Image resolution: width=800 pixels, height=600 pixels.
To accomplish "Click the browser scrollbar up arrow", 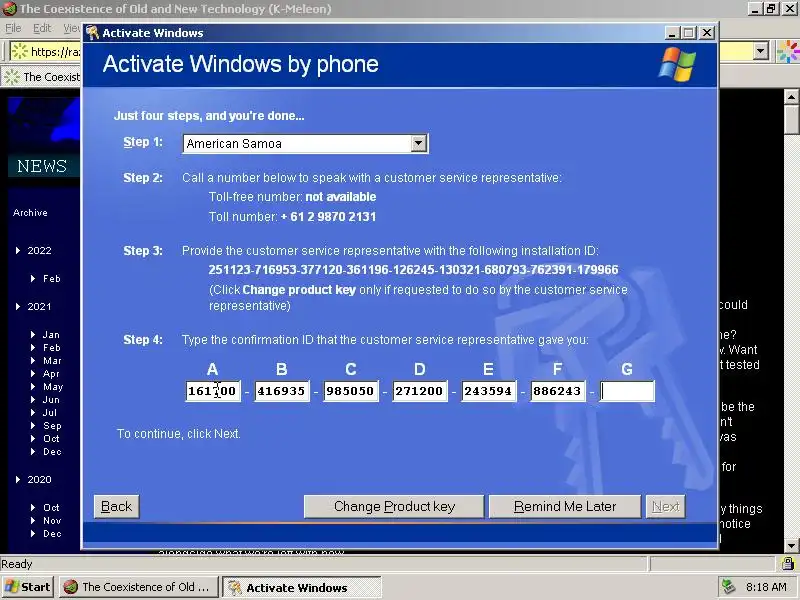I will (x=791, y=96).
